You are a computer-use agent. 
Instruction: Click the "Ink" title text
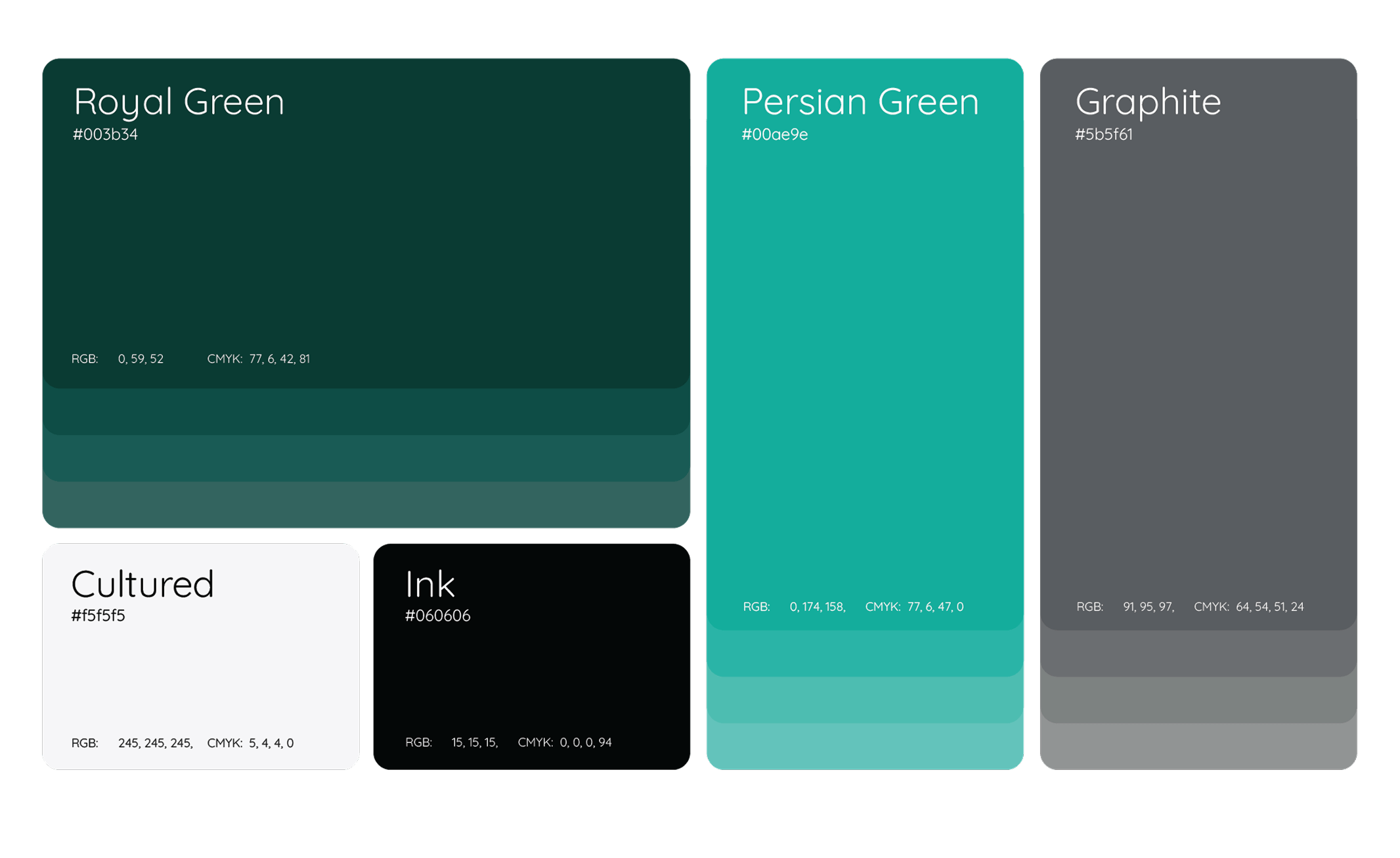point(430,583)
